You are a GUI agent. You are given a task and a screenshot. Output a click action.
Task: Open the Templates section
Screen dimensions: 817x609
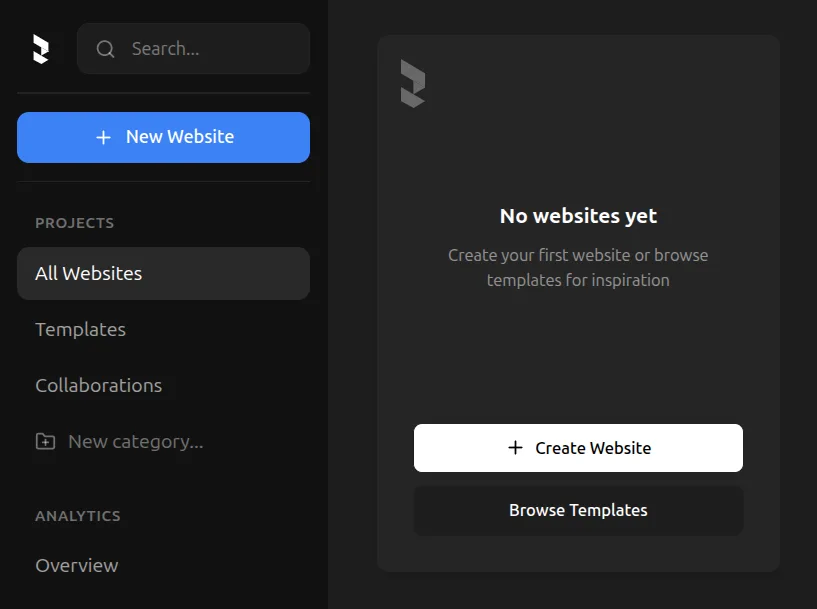[81, 329]
